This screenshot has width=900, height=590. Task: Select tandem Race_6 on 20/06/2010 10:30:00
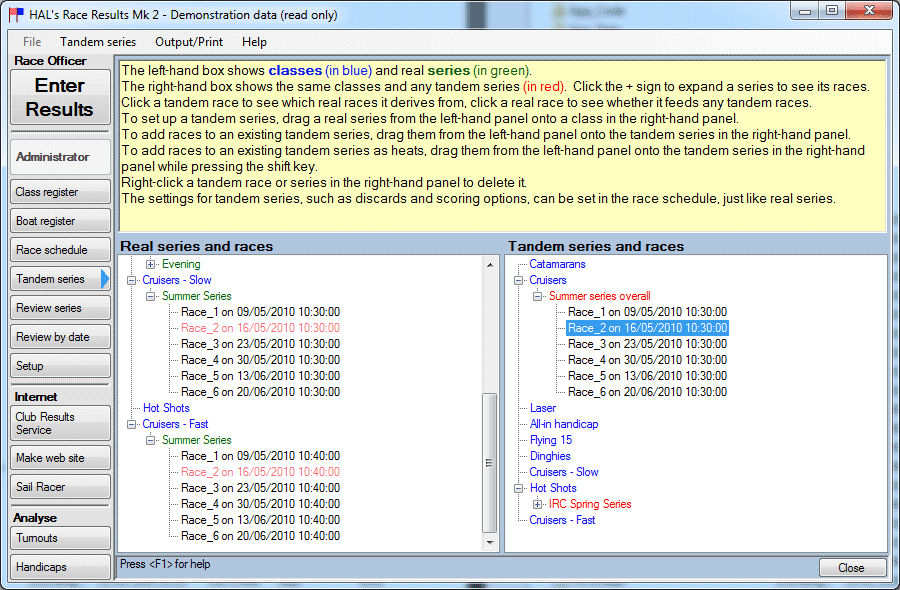[x=647, y=392]
